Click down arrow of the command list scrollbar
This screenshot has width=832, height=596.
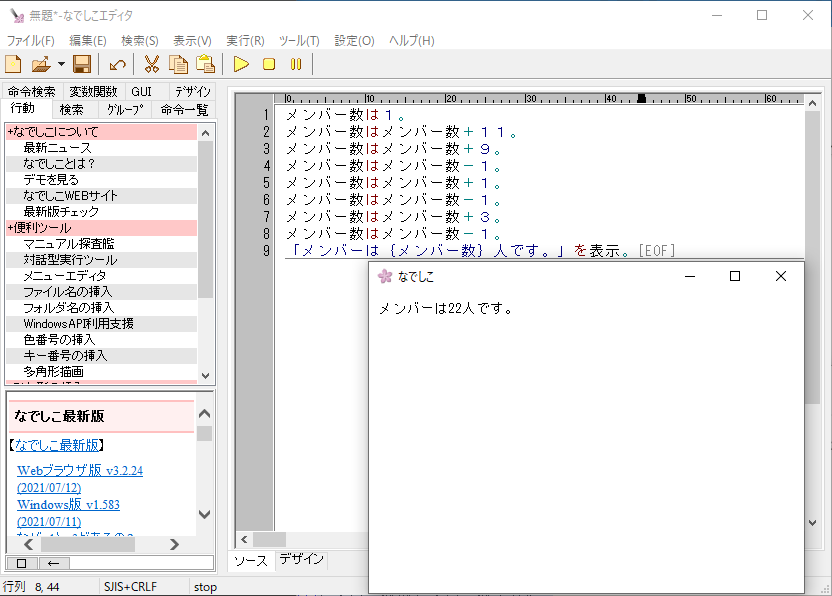[206, 375]
